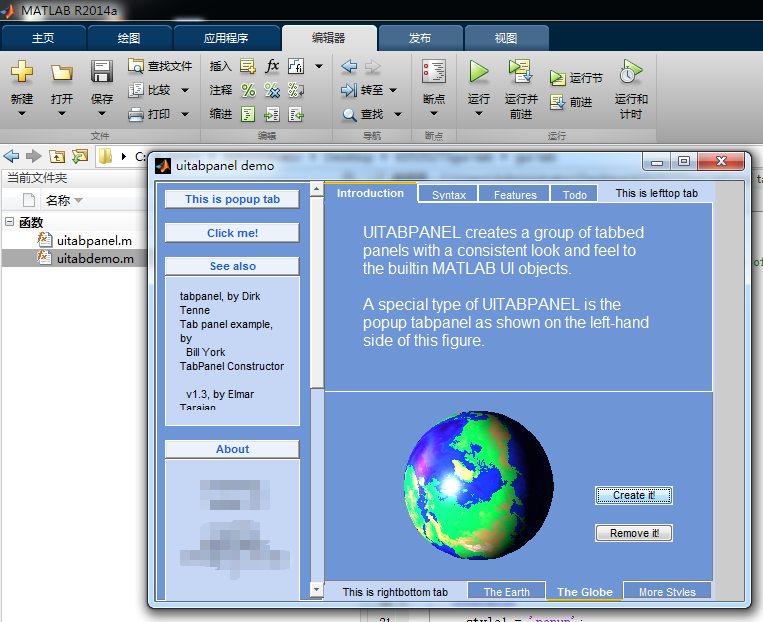The image size is (763, 622).
Task: Open the 打开 dropdown arrow
Action: tap(61, 114)
